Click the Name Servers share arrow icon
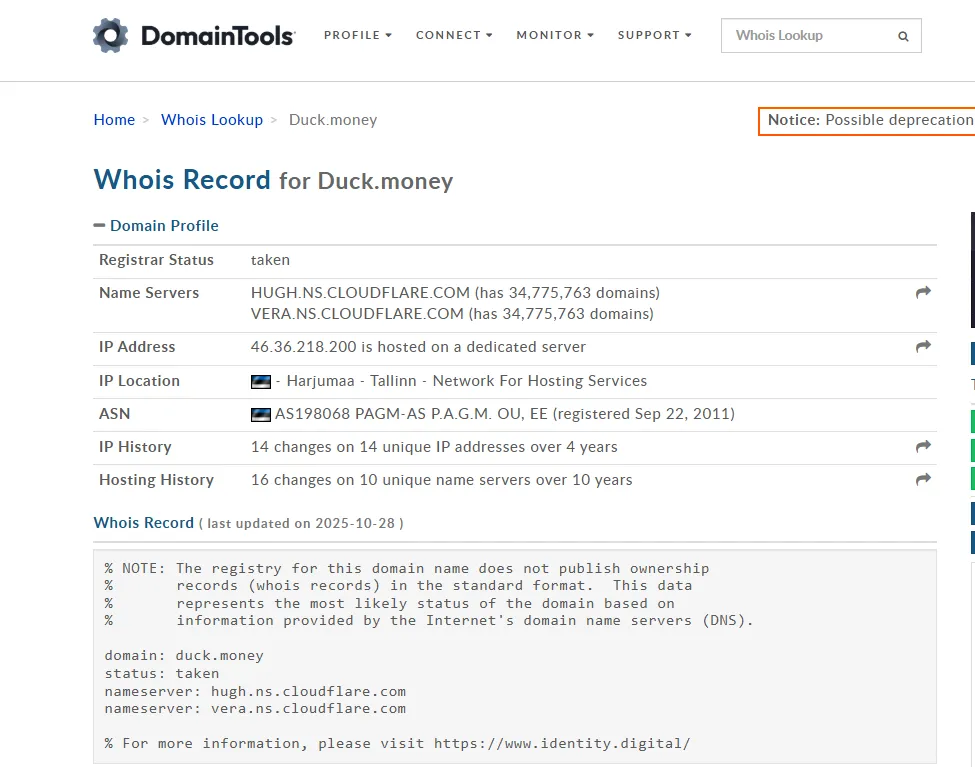The width and height of the screenshot is (975, 767). [x=923, y=292]
